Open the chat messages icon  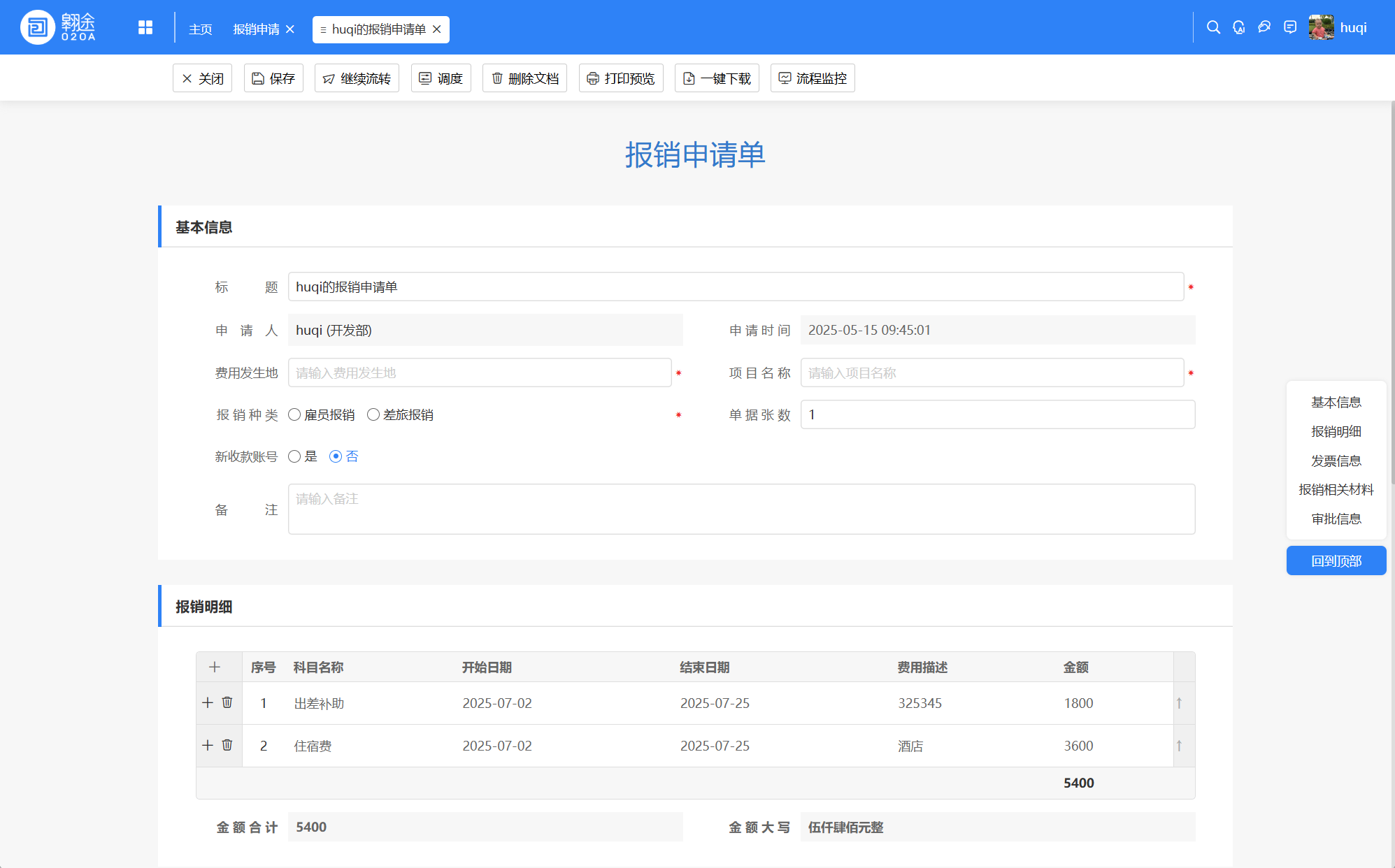(1264, 28)
